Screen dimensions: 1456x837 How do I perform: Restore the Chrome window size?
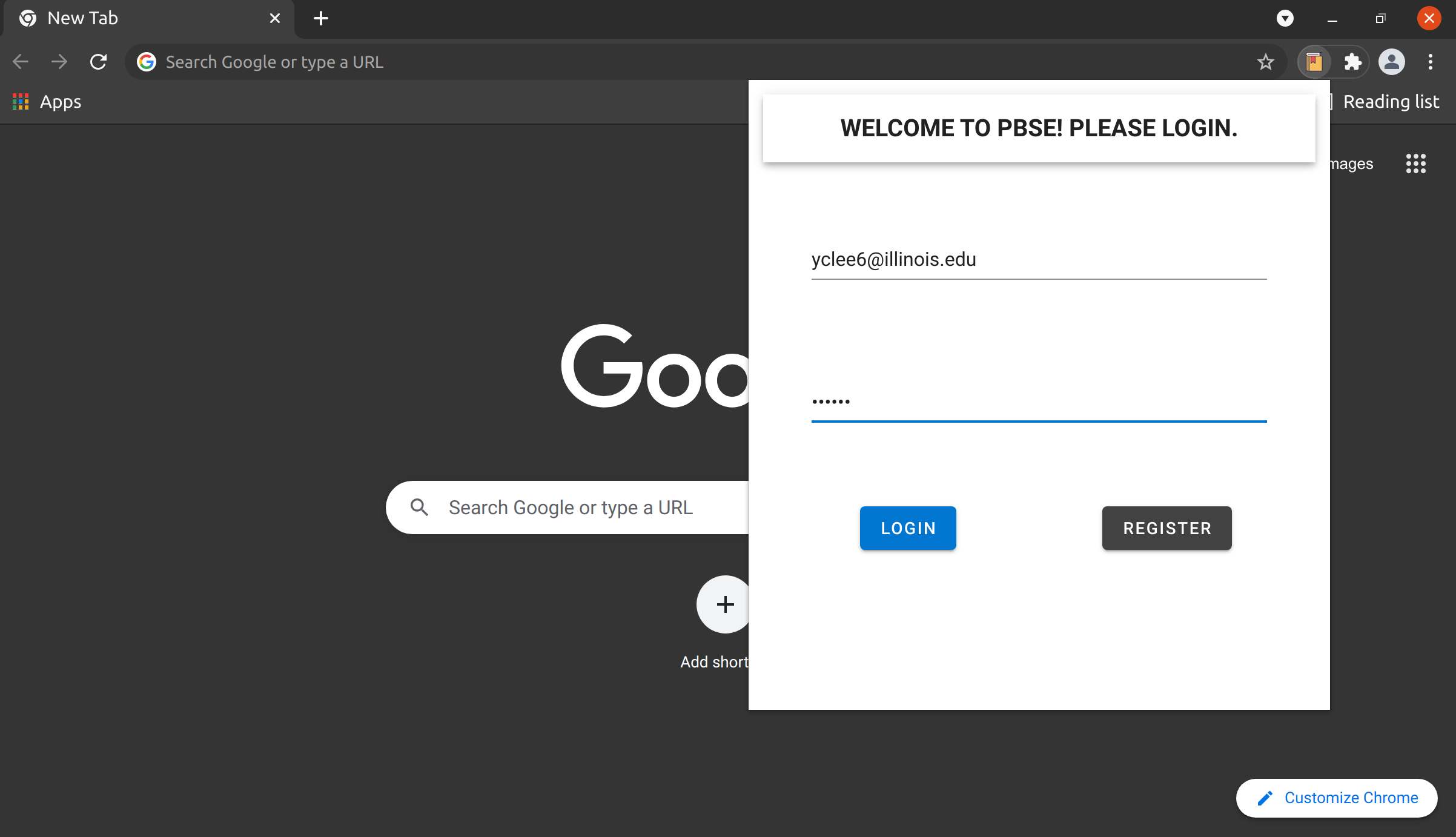(x=1380, y=18)
